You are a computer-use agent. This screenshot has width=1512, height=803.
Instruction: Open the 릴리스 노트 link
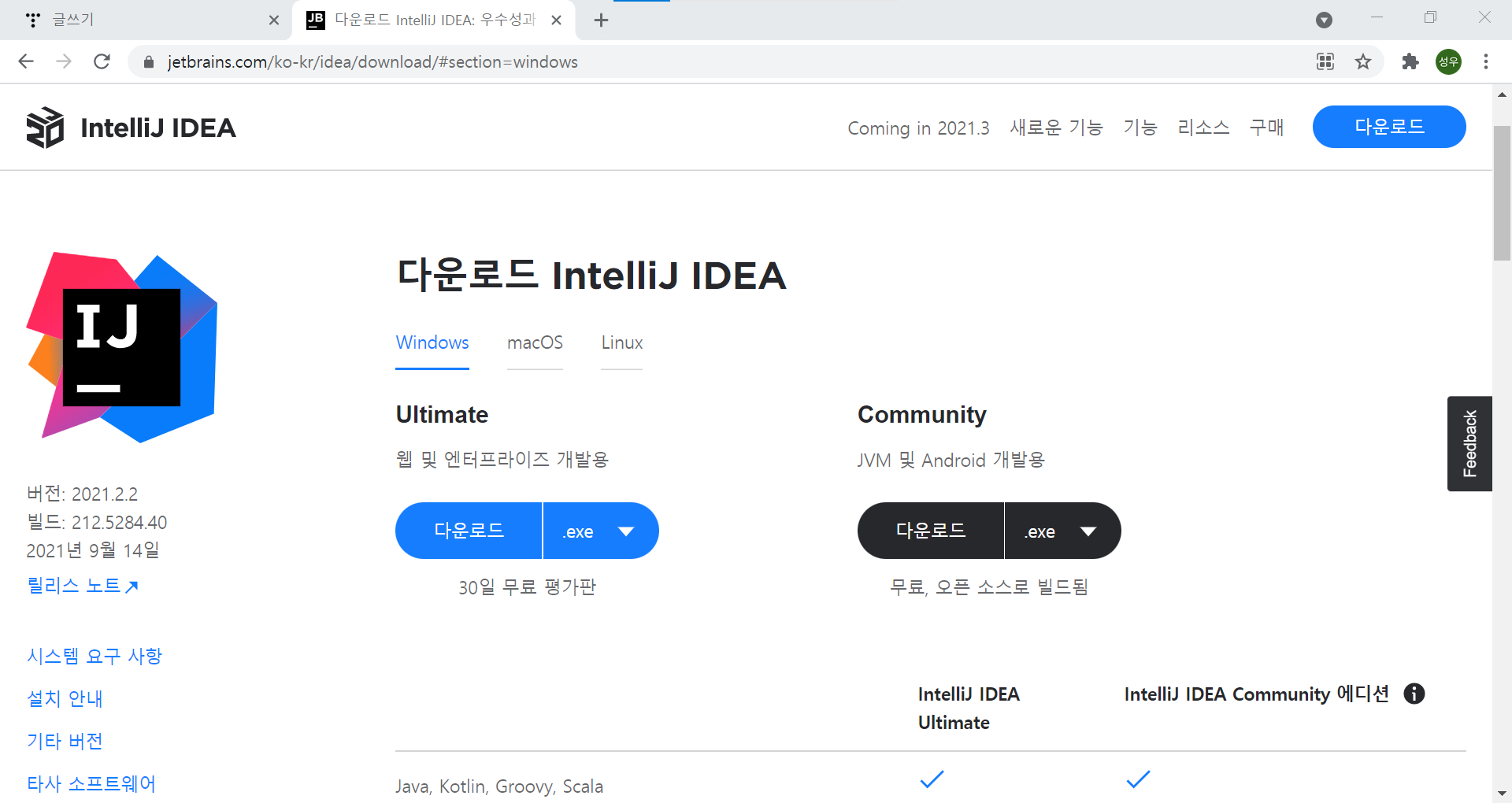[x=83, y=586]
